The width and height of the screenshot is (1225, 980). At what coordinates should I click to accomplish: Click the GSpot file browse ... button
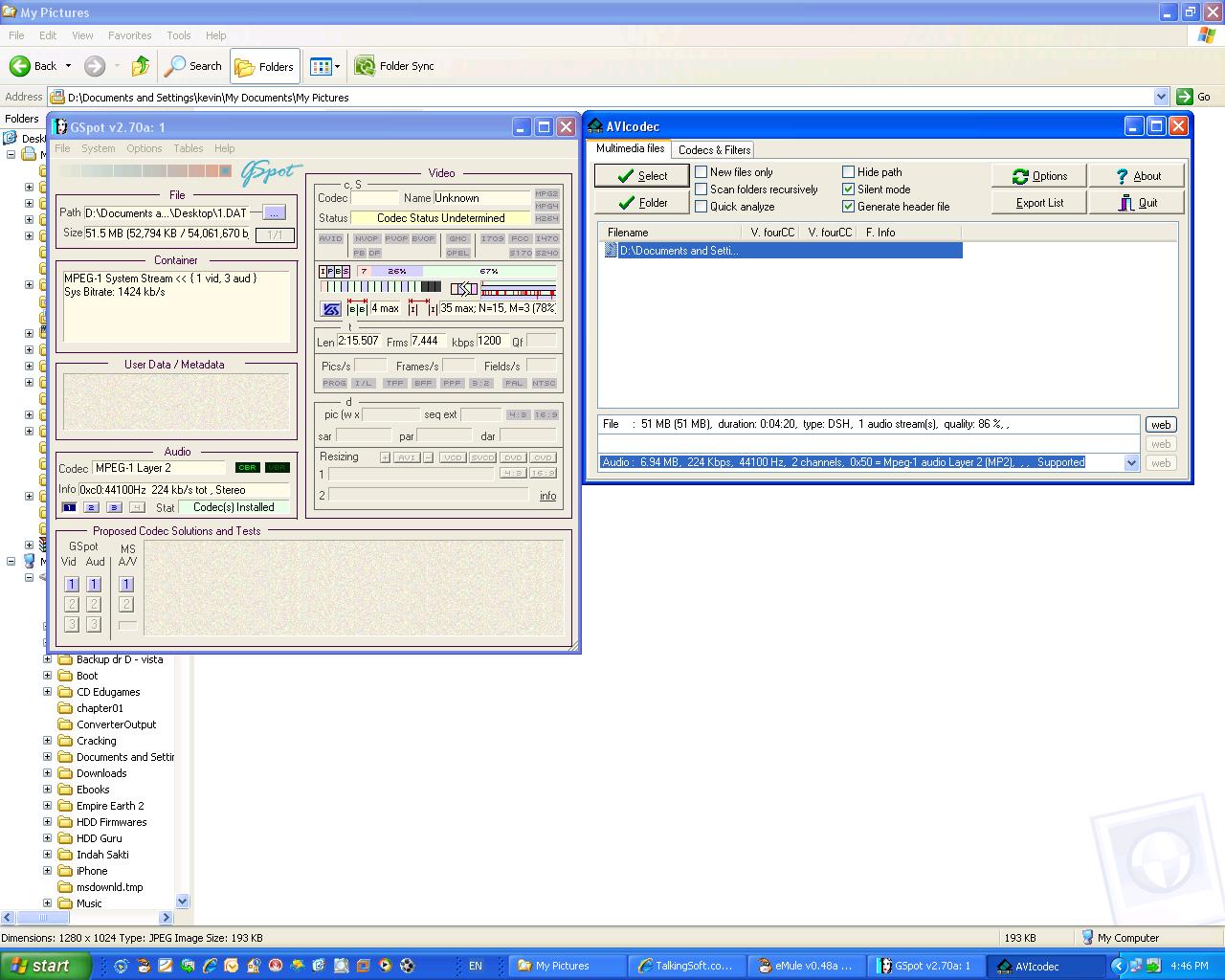click(x=274, y=212)
